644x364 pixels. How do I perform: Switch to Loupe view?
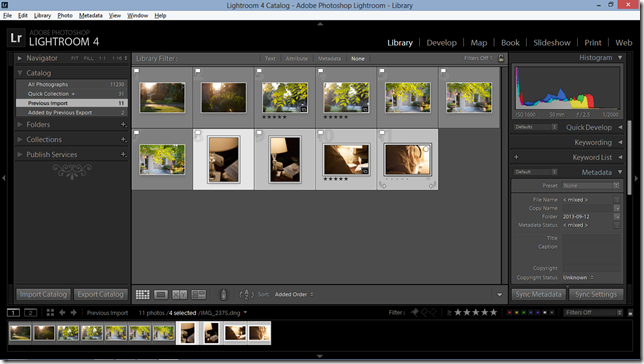(x=161, y=295)
